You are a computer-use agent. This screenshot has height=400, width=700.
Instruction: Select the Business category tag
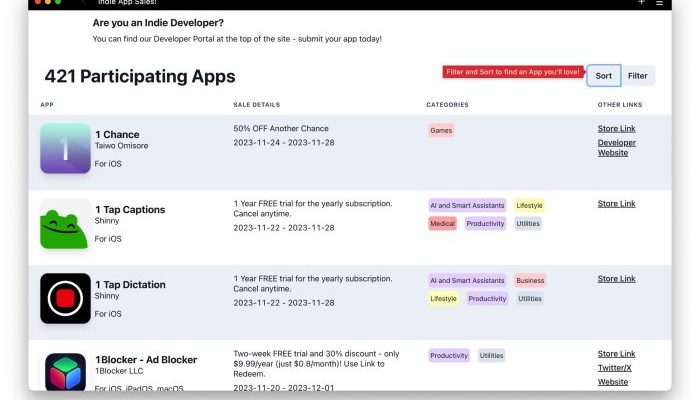pos(530,280)
